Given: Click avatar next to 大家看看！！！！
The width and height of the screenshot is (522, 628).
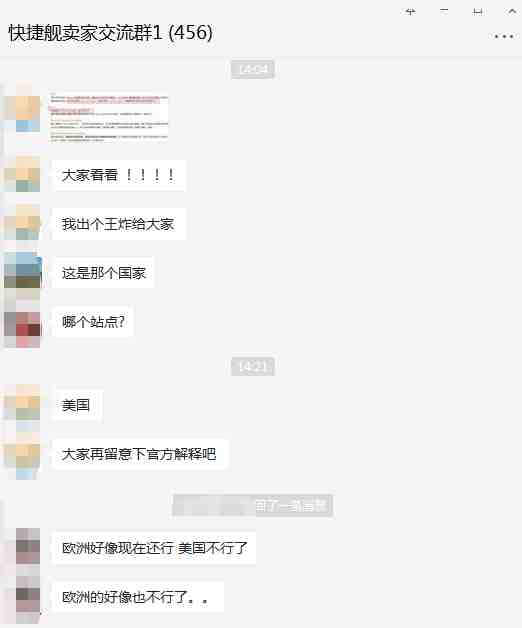Looking at the screenshot, I should click(28, 174).
